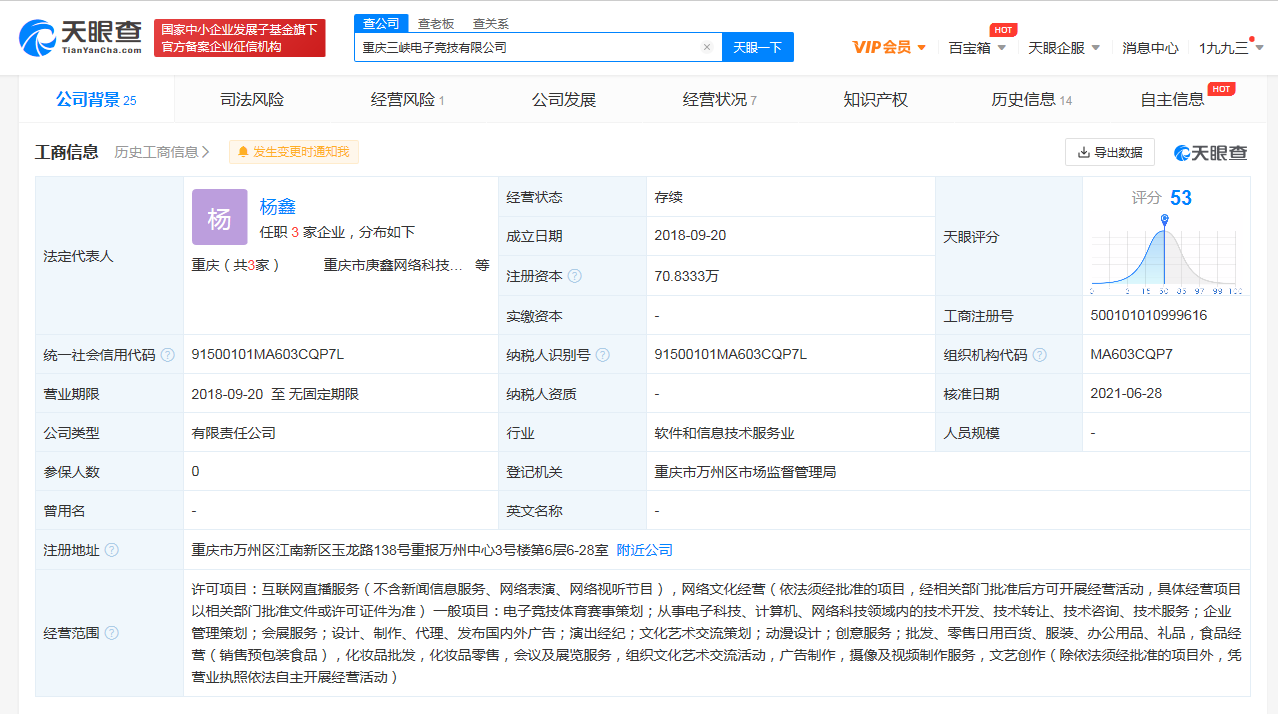
Task: Open 历史工商信息 link
Action: 162,152
